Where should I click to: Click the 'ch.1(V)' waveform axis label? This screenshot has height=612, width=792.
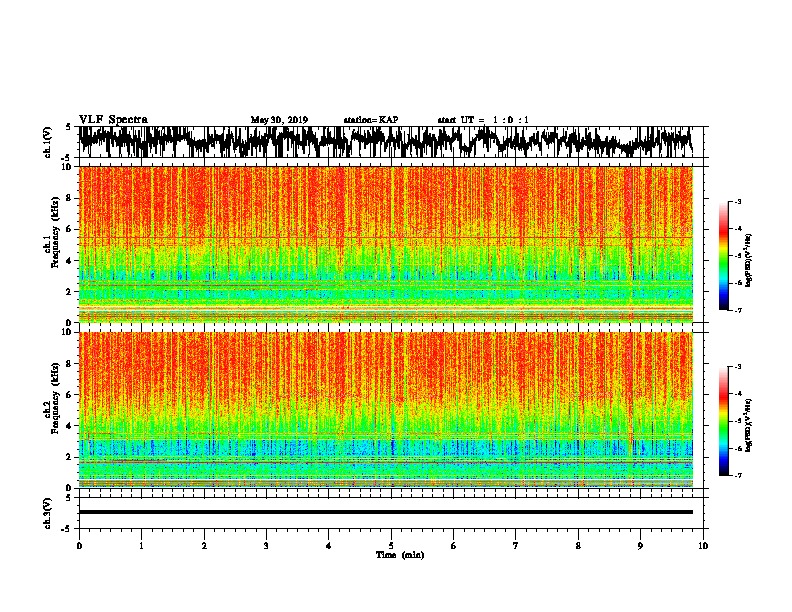(x=48, y=142)
